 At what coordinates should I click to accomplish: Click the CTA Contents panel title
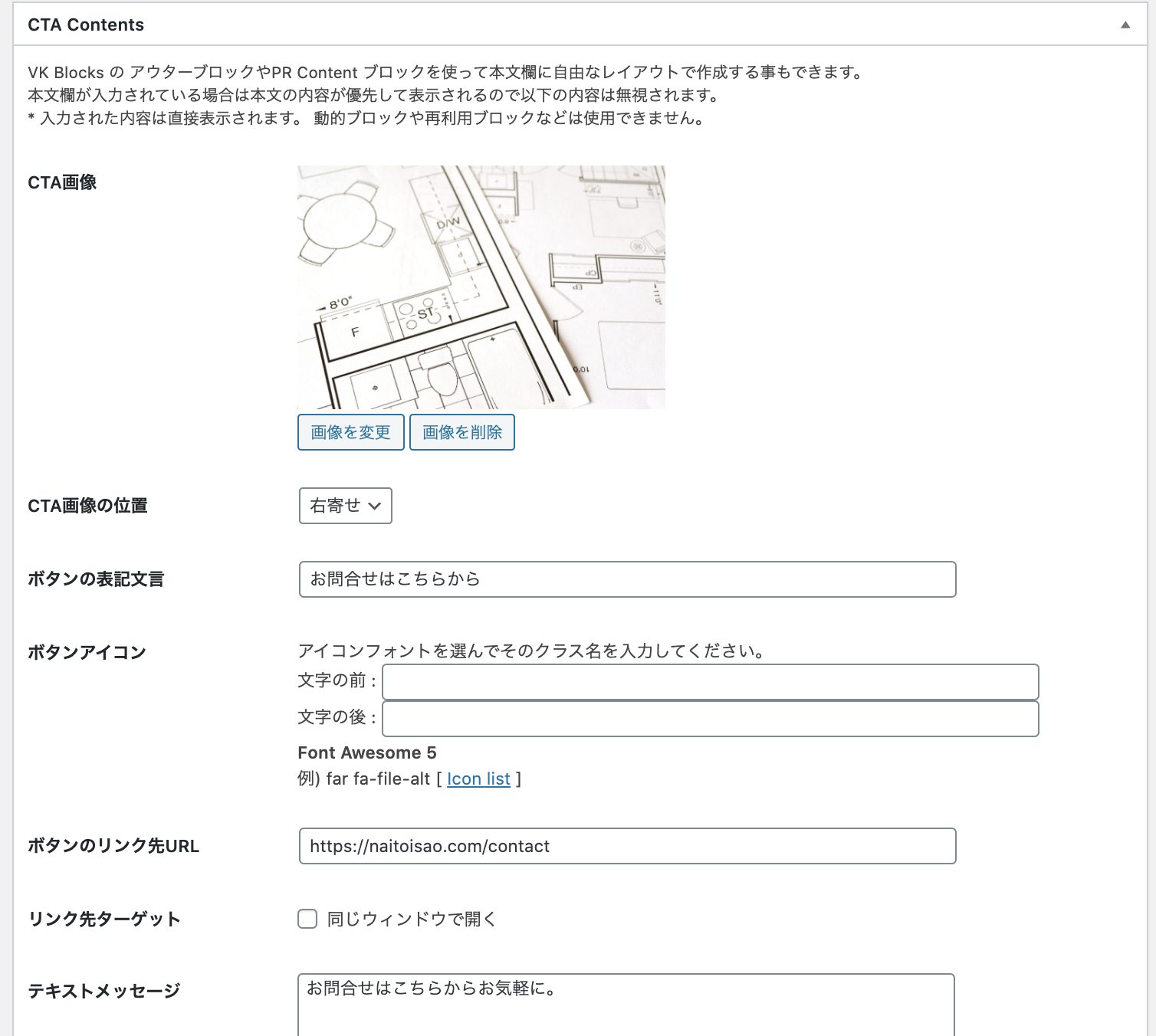coord(86,24)
